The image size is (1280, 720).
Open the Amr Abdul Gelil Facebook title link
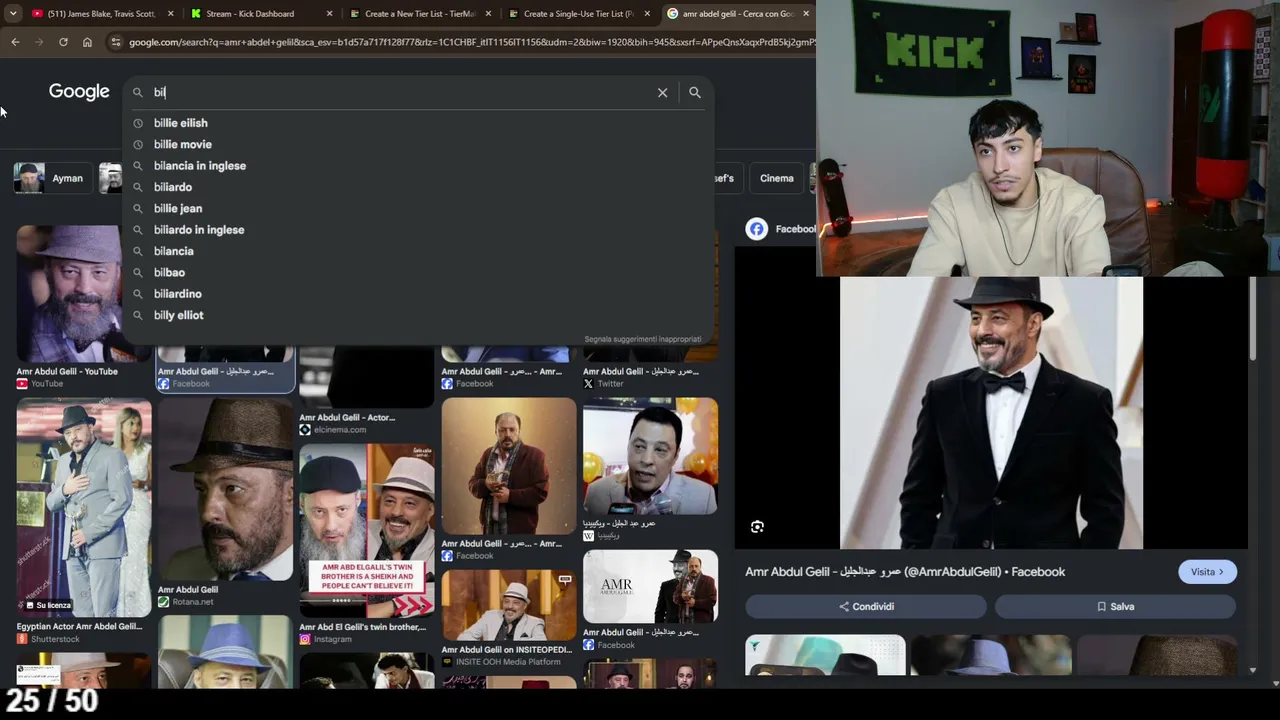pos(905,572)
